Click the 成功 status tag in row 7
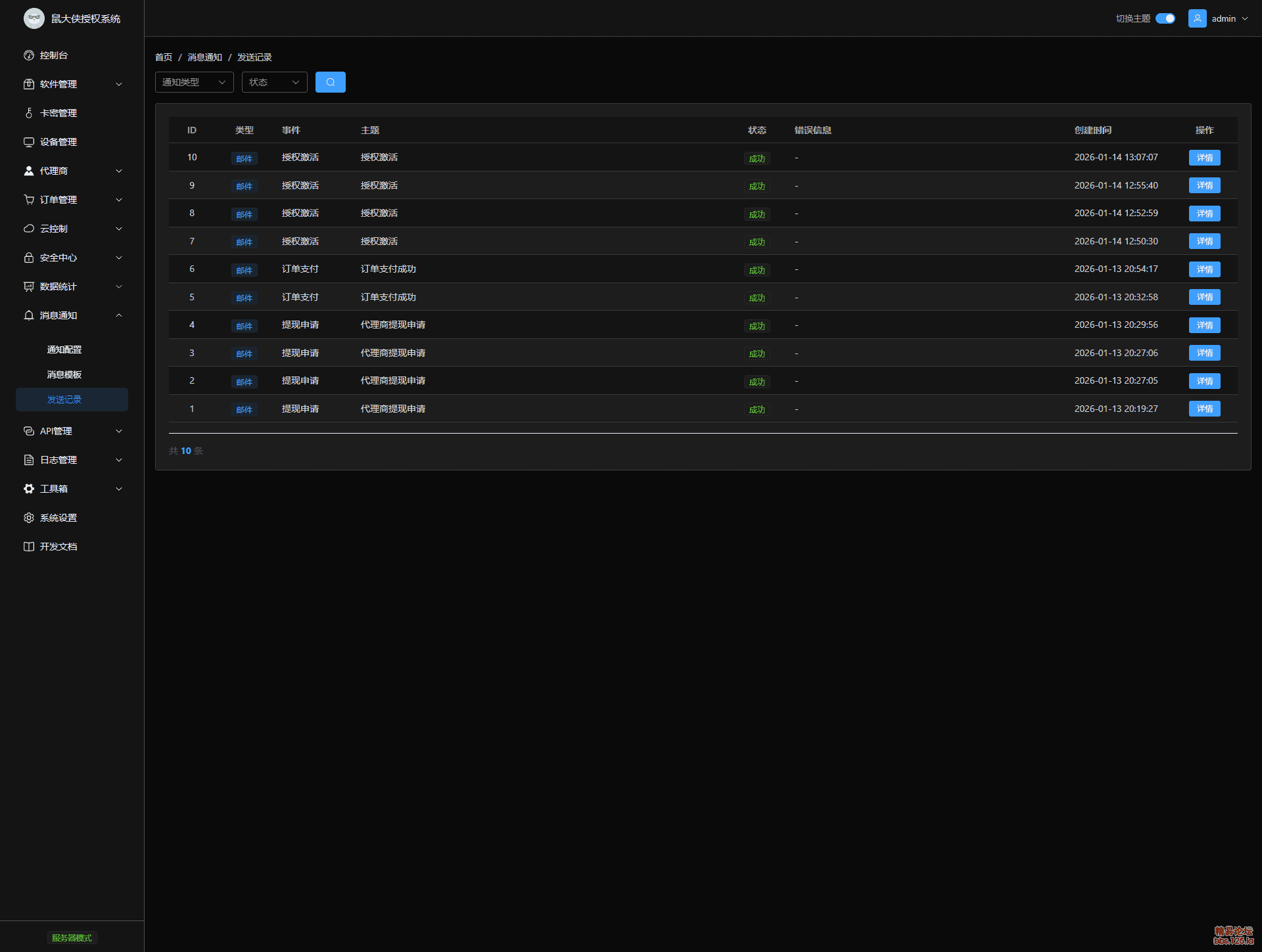The width and height of the screenshot is (1262, 952). 757,242
